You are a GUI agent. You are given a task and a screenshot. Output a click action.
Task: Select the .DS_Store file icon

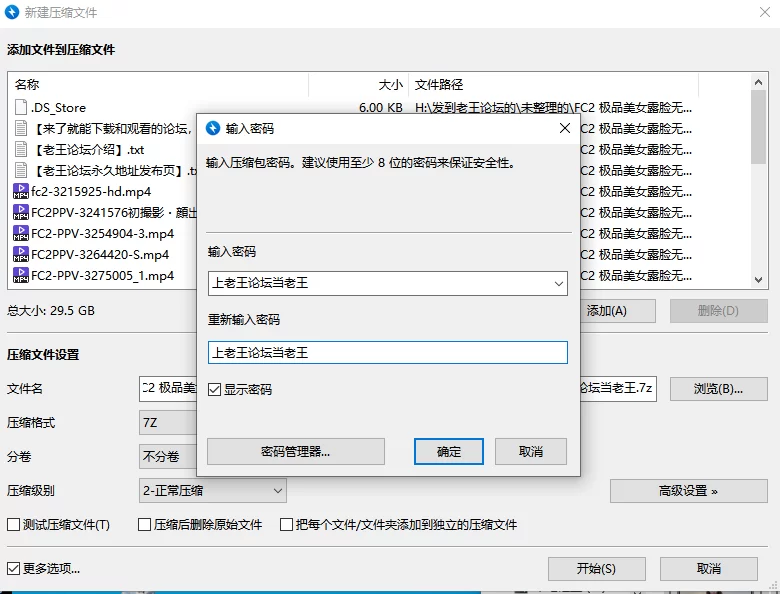tap(21, 107)
